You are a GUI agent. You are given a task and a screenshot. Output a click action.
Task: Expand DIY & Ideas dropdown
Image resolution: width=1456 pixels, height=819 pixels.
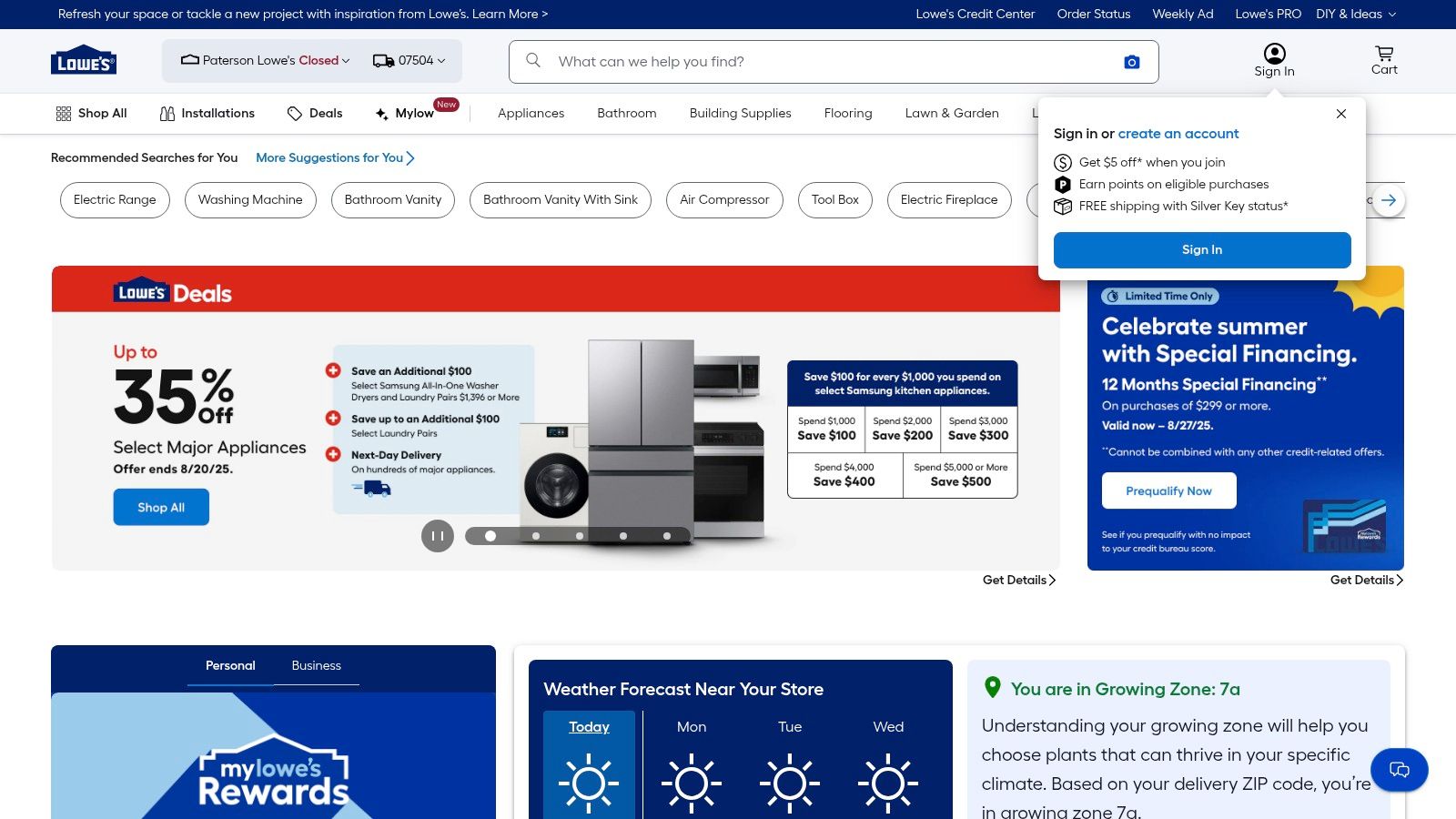tap(1356, 14)
